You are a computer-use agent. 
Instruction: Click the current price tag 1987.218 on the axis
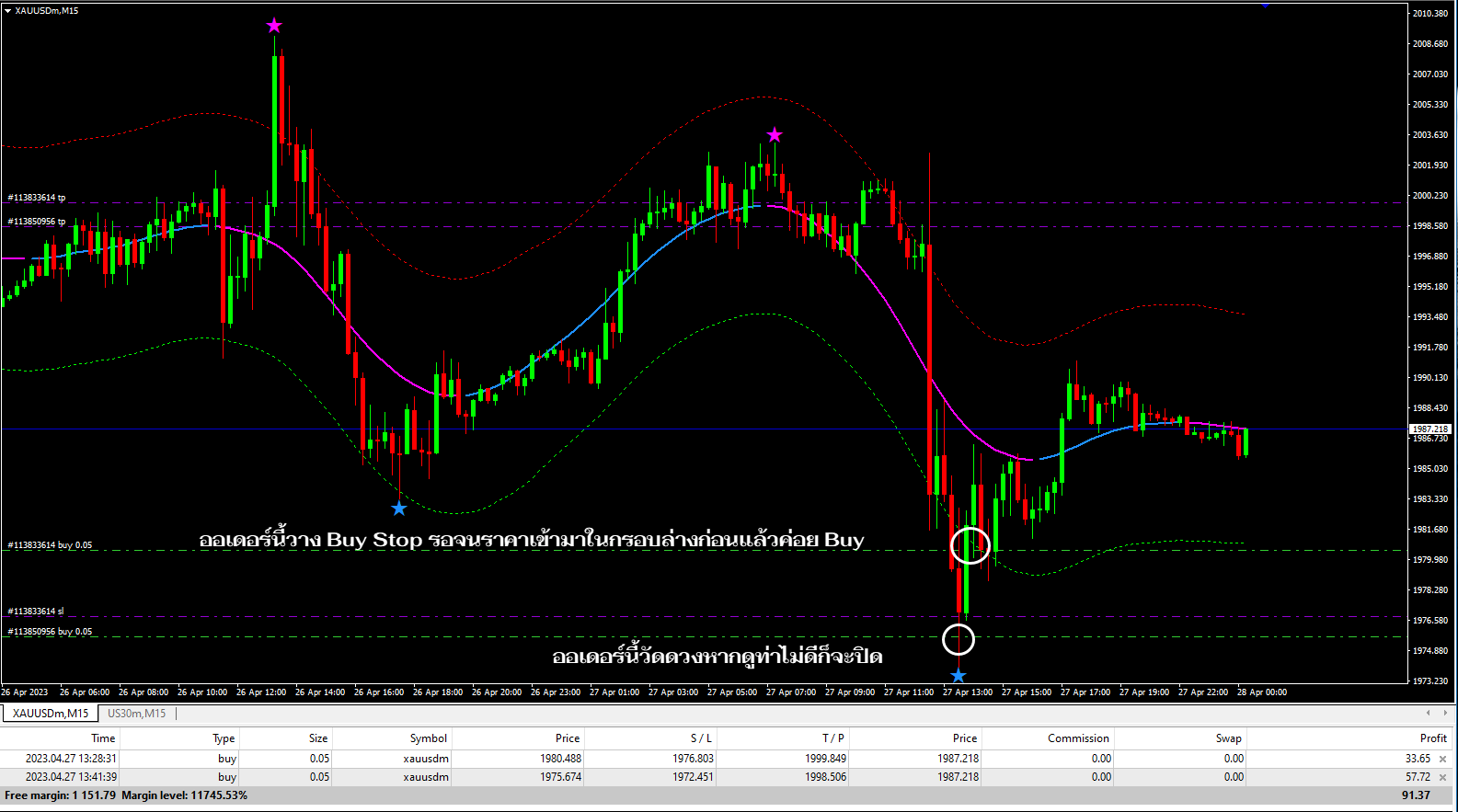[1430, 429]
